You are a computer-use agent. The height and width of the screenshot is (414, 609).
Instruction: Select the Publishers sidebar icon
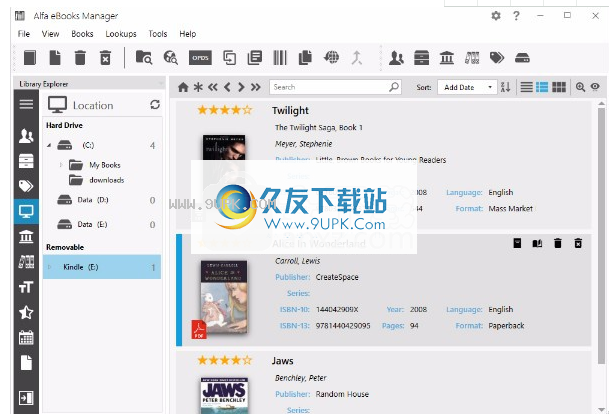click(x=26, y=237)
